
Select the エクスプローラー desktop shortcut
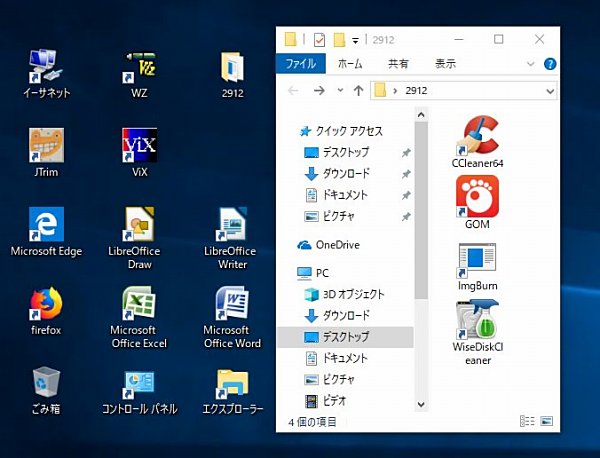(232, 392)
